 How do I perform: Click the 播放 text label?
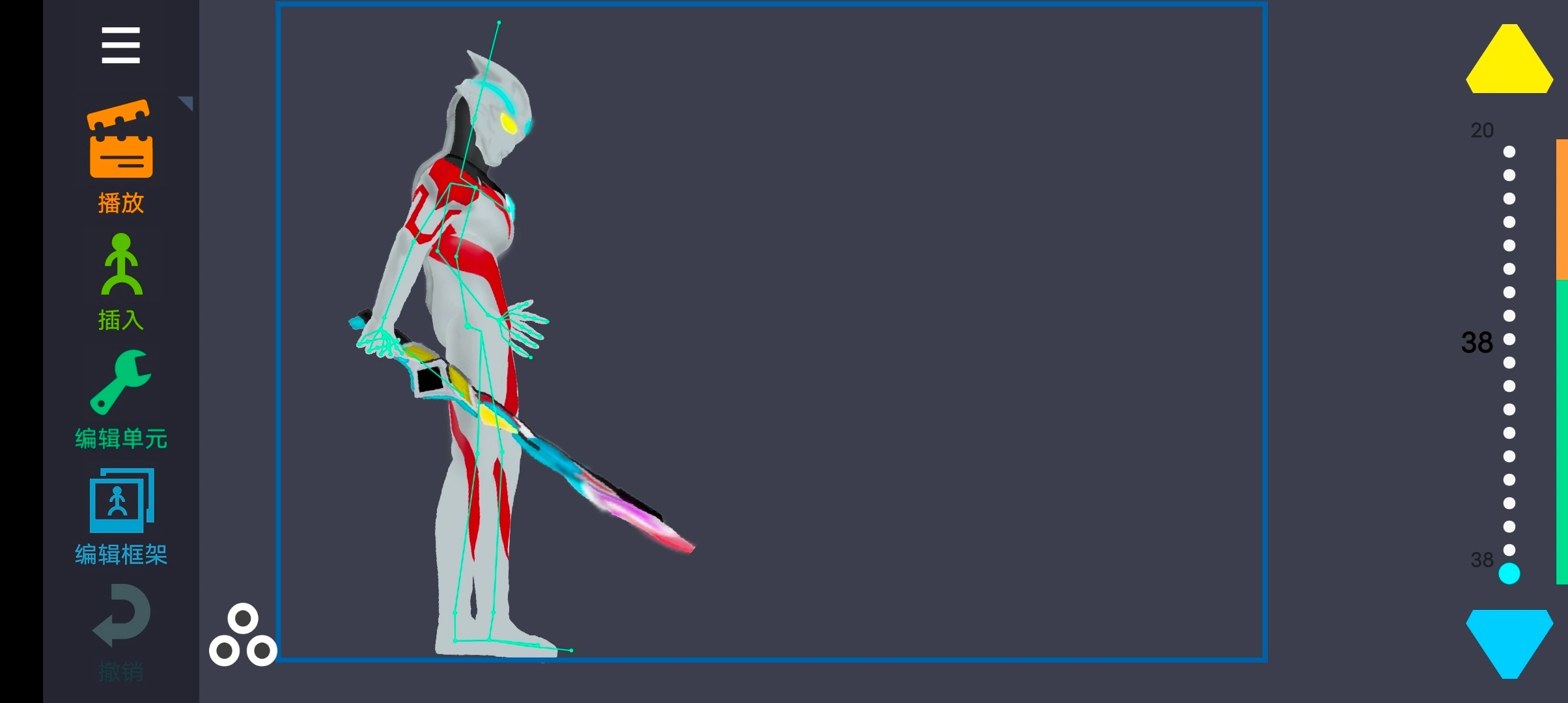pyautogui.click(x=120, y=203)
